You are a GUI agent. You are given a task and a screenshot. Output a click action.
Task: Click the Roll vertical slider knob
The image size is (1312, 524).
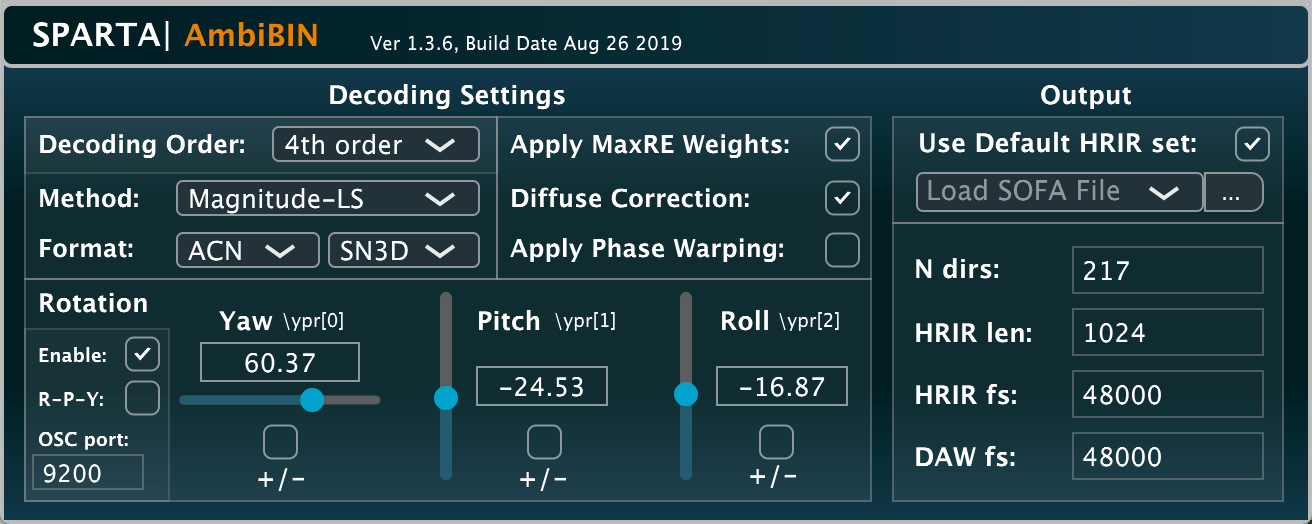pyautogui.click(x=686, y=395)
